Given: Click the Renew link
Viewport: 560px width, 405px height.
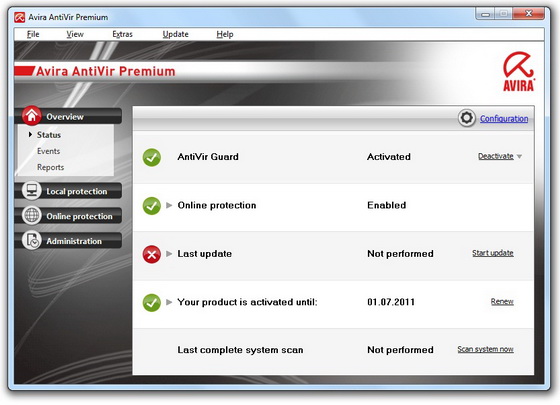Looking at the screenshot, I should [502, 302].
